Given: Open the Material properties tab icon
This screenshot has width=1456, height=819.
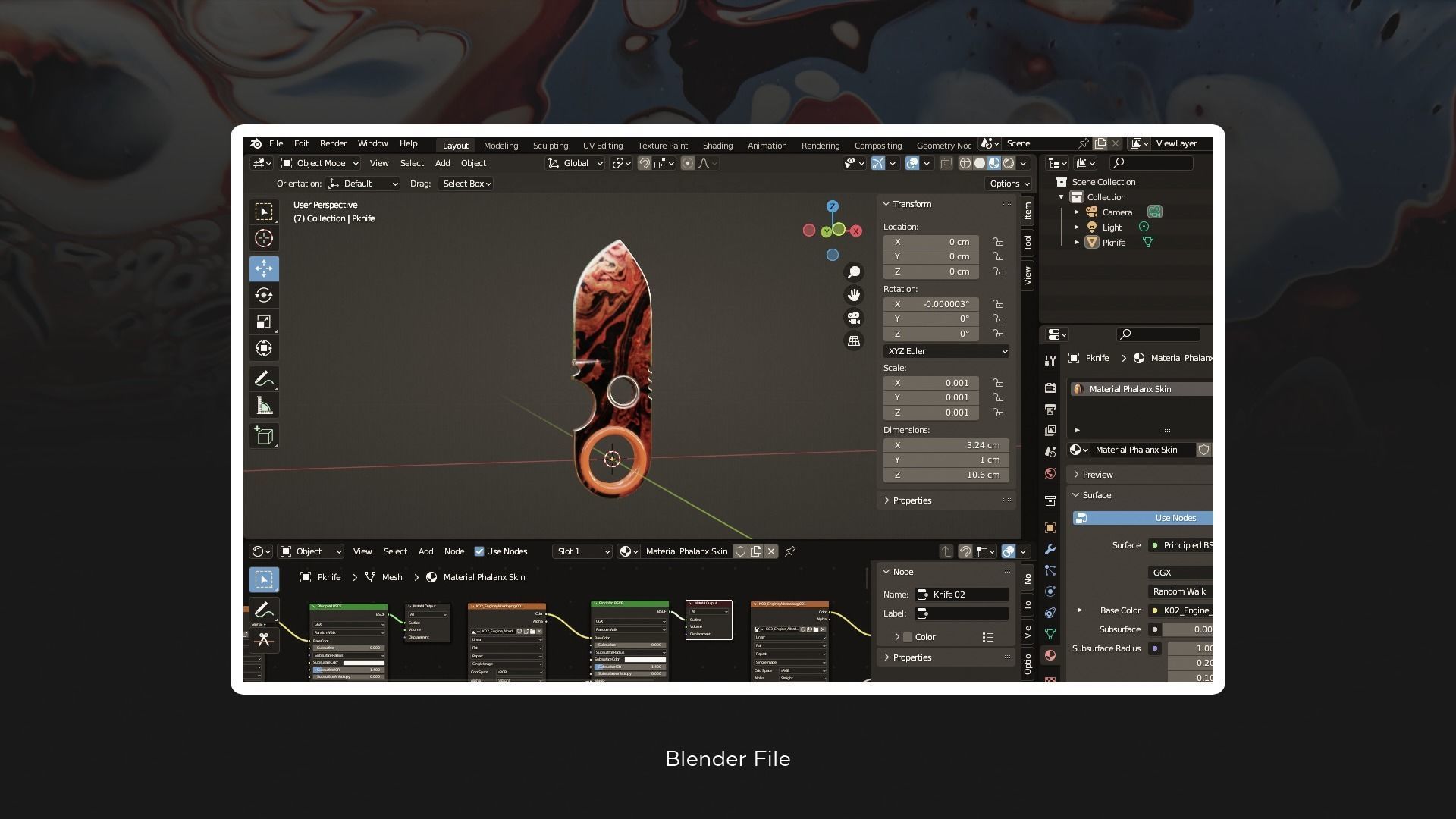Looking at the screenshot, I should [1050, 654].
